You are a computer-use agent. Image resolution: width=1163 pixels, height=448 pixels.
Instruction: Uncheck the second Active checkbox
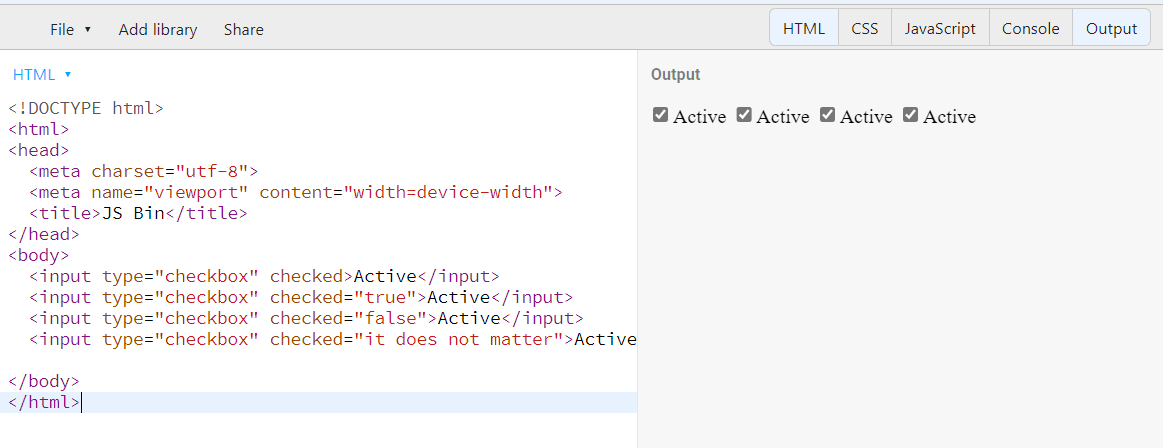click(744, 115)
